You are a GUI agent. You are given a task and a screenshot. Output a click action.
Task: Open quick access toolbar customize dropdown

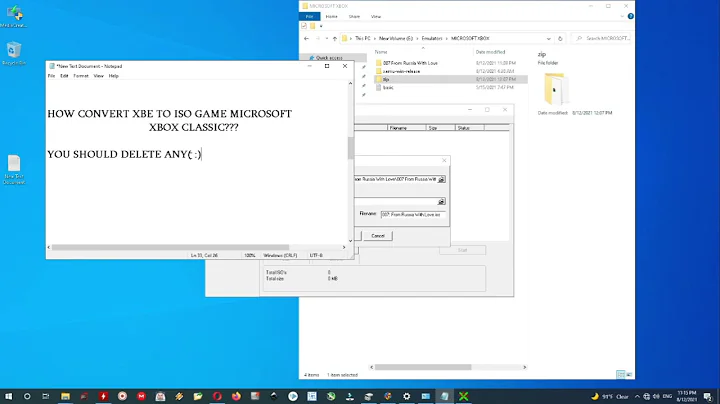(x=321, y=26)
